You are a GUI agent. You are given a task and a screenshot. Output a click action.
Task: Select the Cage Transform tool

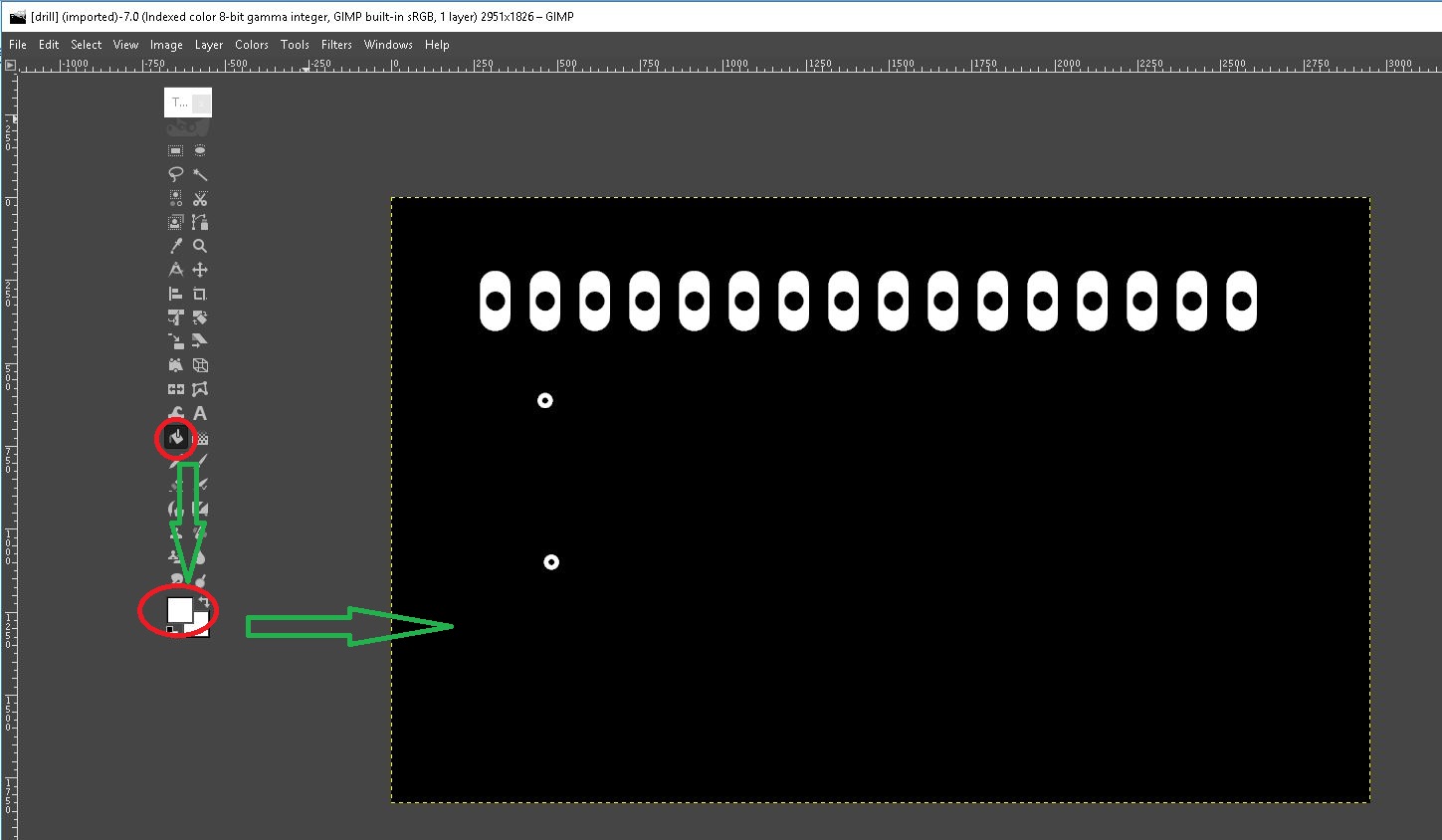point(200,389)
